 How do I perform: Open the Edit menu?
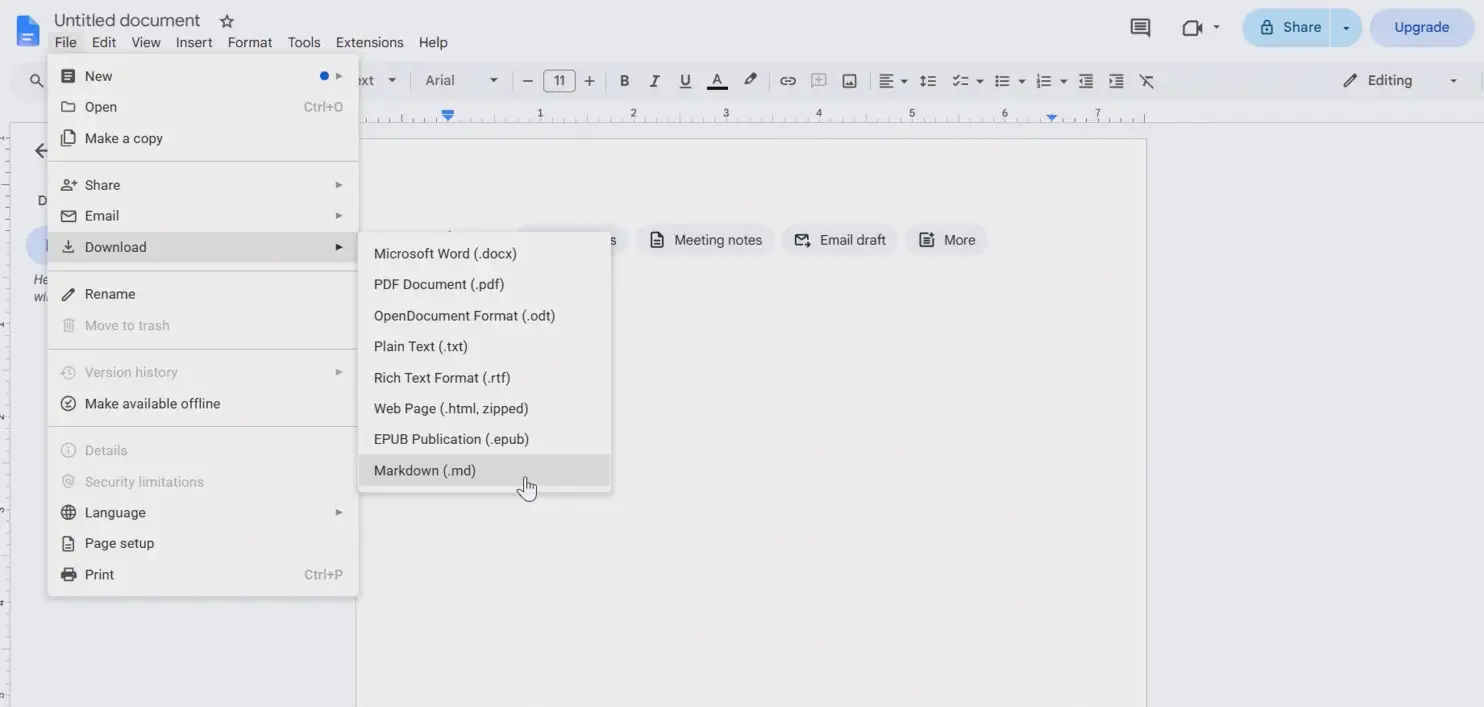pyautogui.click(x=104, y=42)
